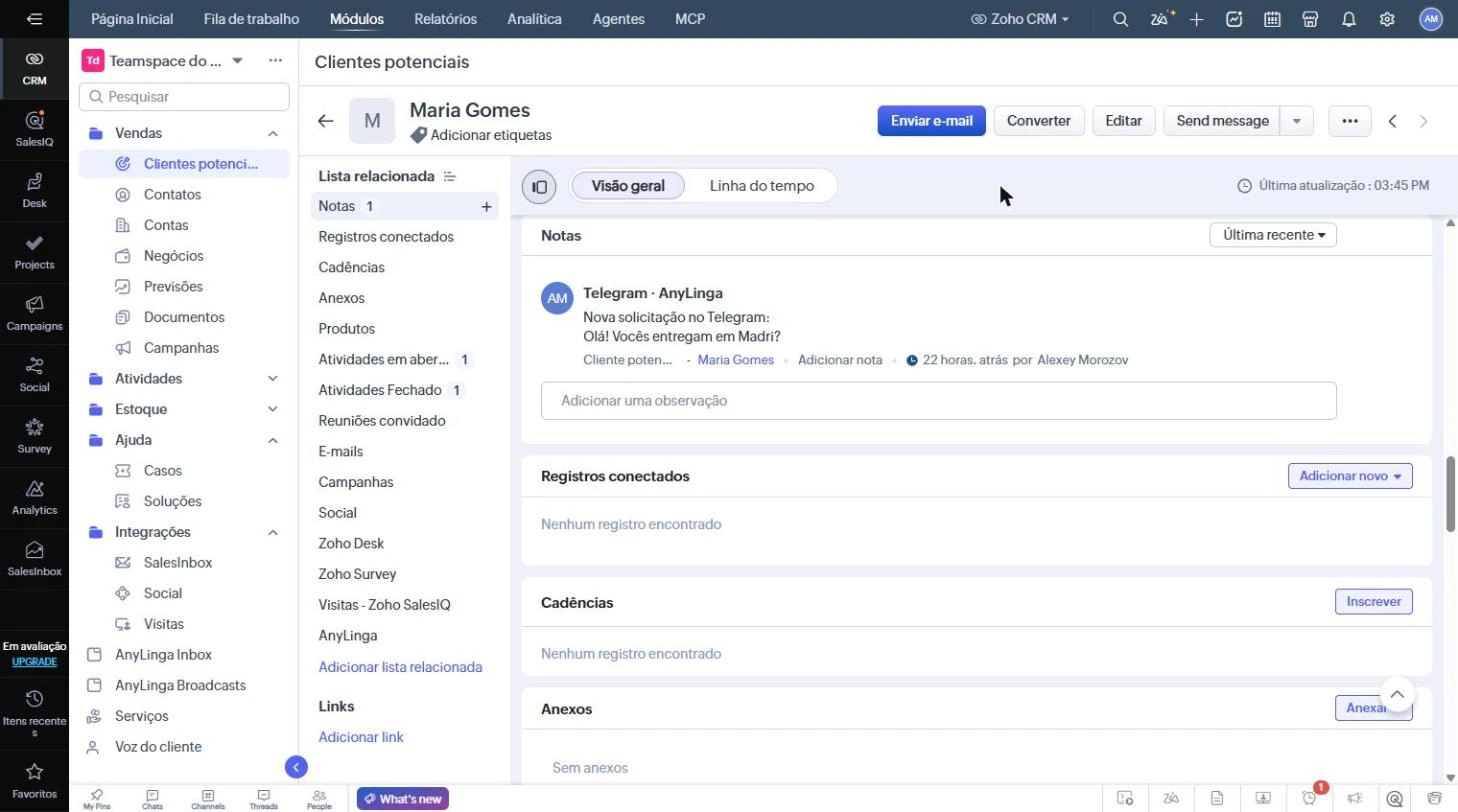Open the settings gear icon
The image size is (1458, 812).
[1387, 19]
